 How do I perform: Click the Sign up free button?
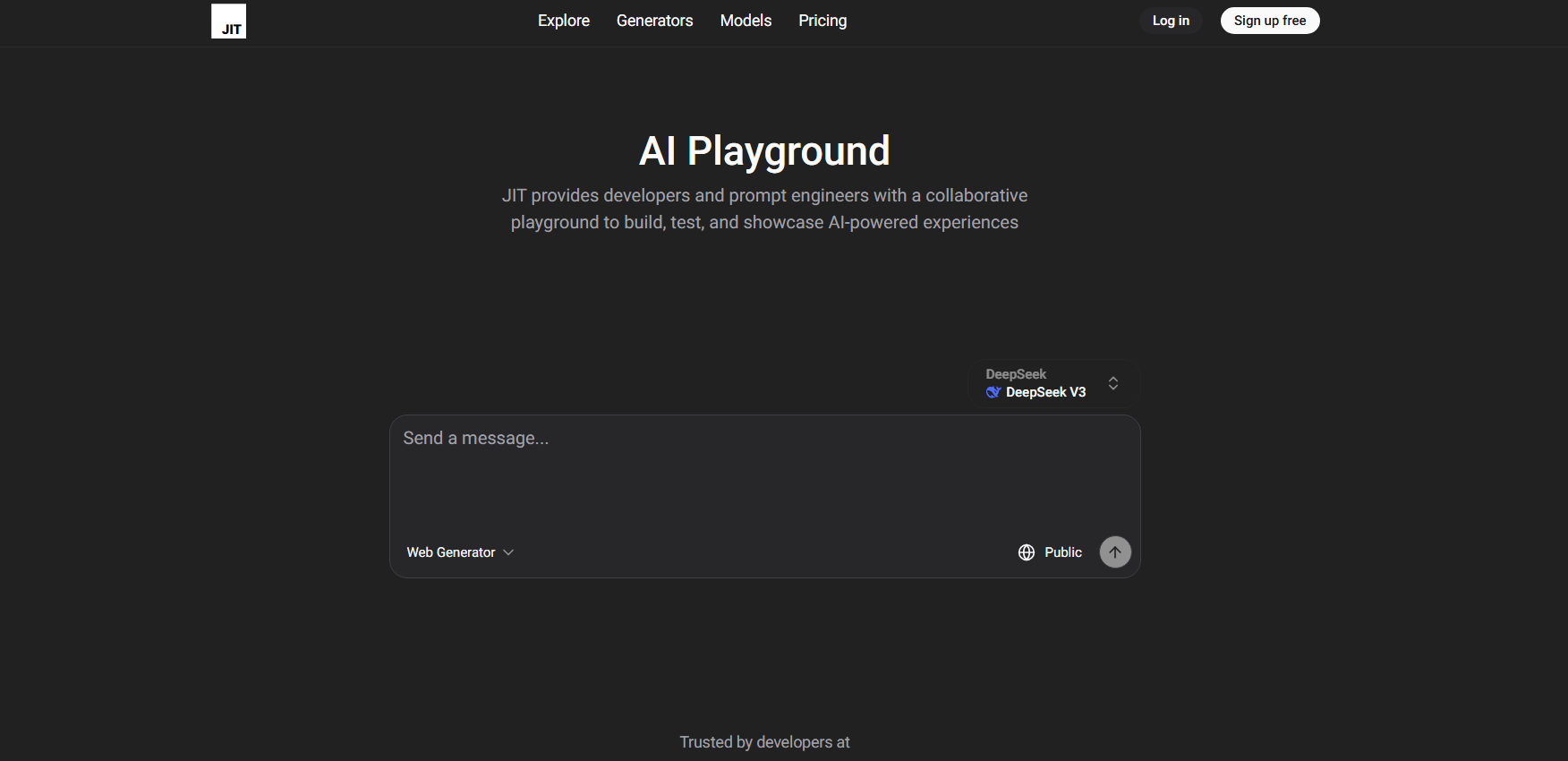[1269, 21]
